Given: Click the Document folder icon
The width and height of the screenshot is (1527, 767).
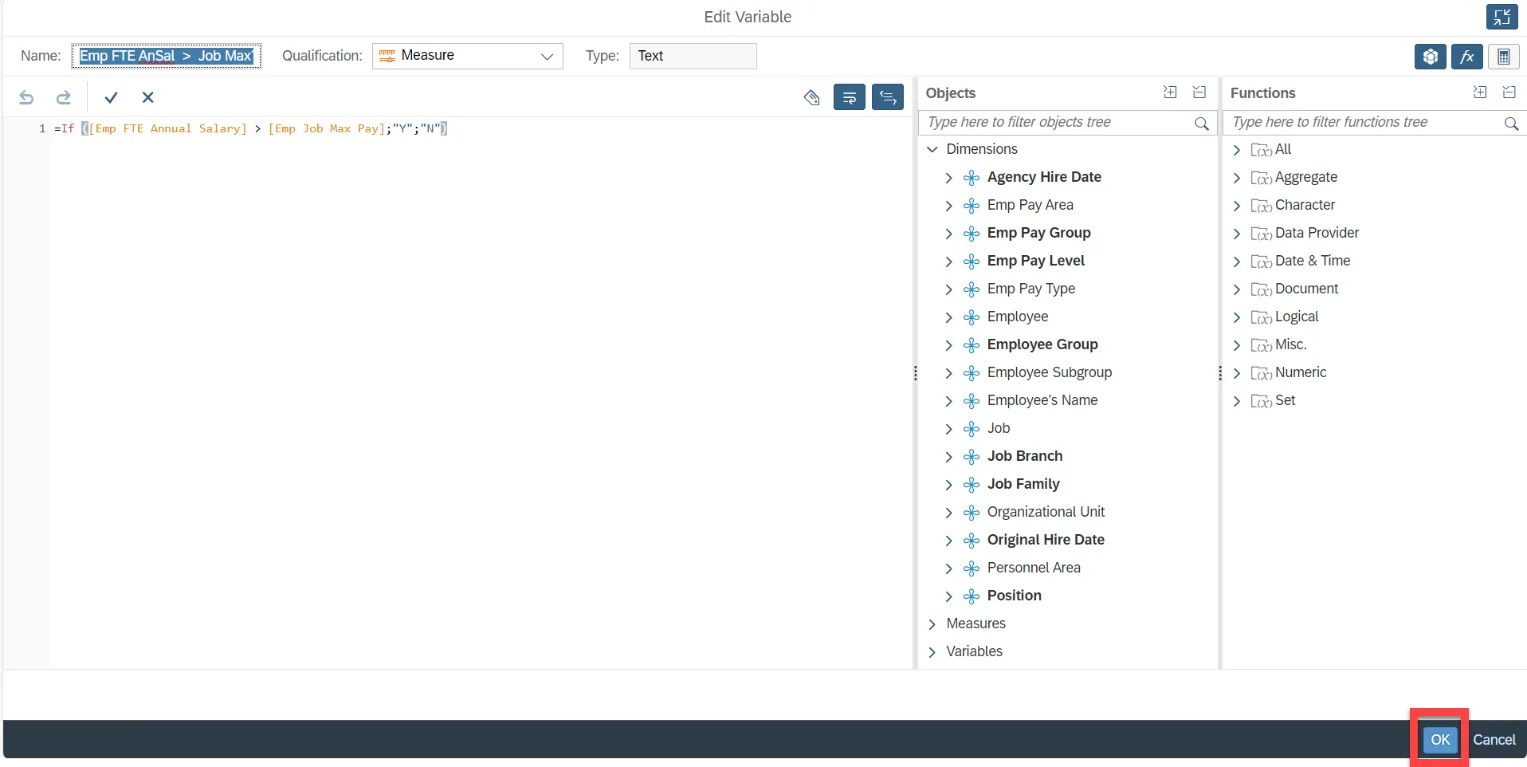Looking at the screenshot, I should point(1261,290).
